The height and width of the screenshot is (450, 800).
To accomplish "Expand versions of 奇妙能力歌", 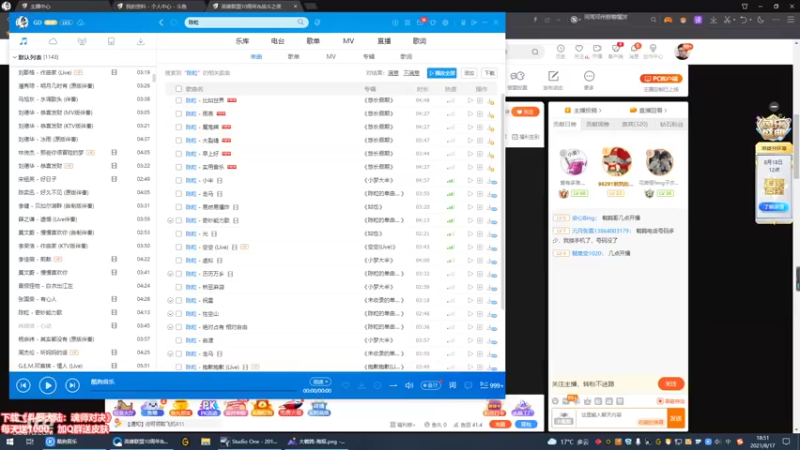I will tap(170, 220).
